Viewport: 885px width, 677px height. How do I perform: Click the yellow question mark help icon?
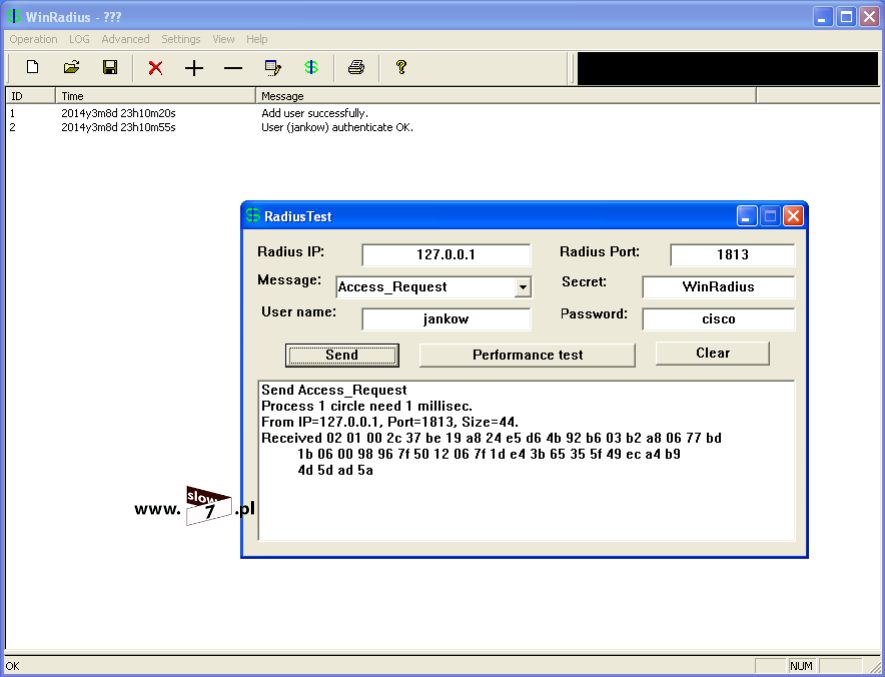[x=401, y=68]
